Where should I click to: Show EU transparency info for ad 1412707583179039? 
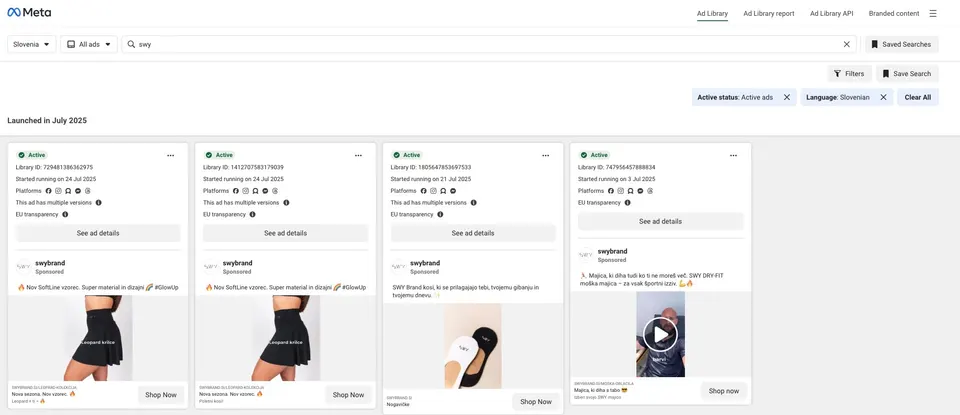[x=252, y=214]
